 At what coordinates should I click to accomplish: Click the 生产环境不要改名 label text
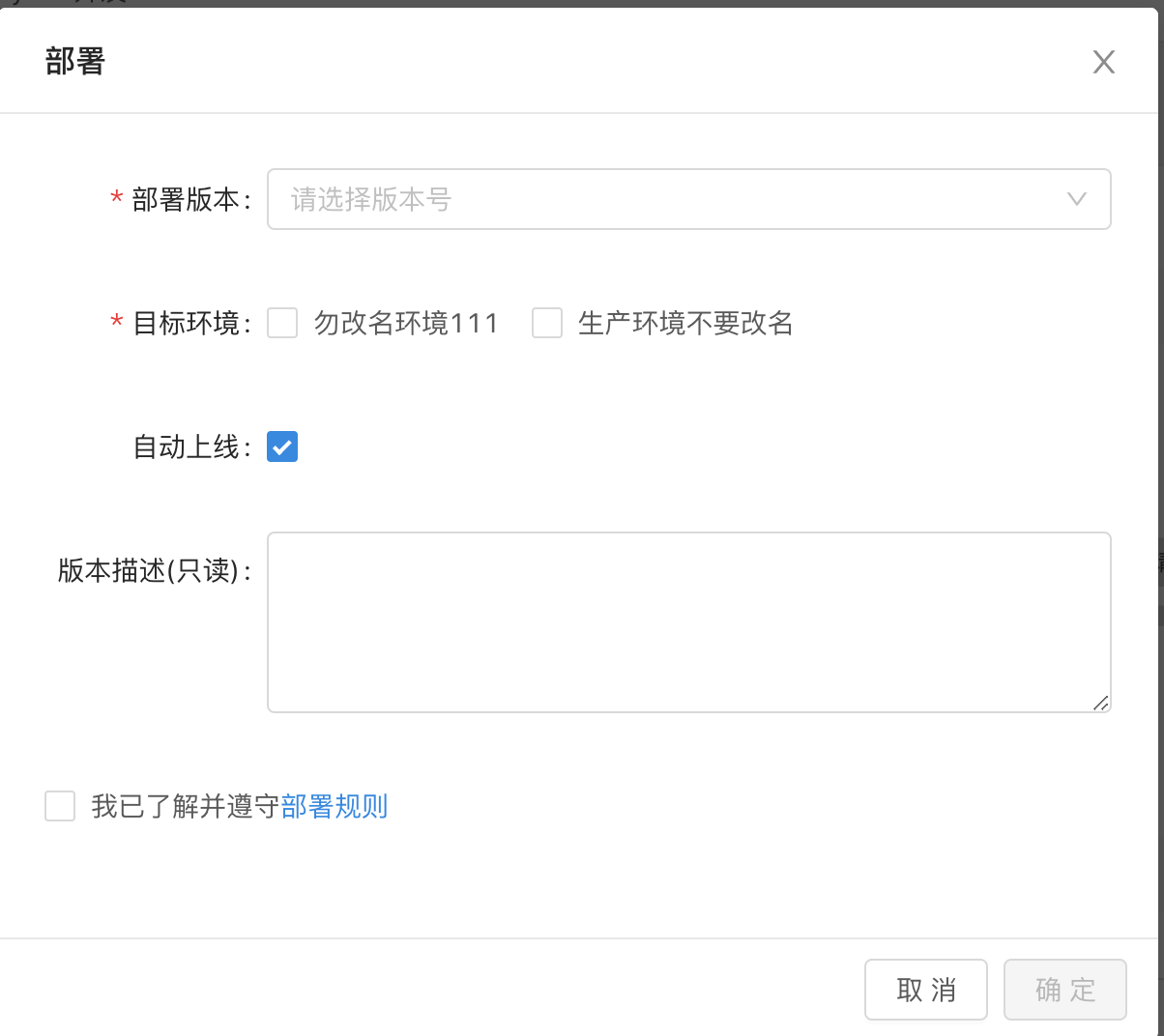pos(685,323)
